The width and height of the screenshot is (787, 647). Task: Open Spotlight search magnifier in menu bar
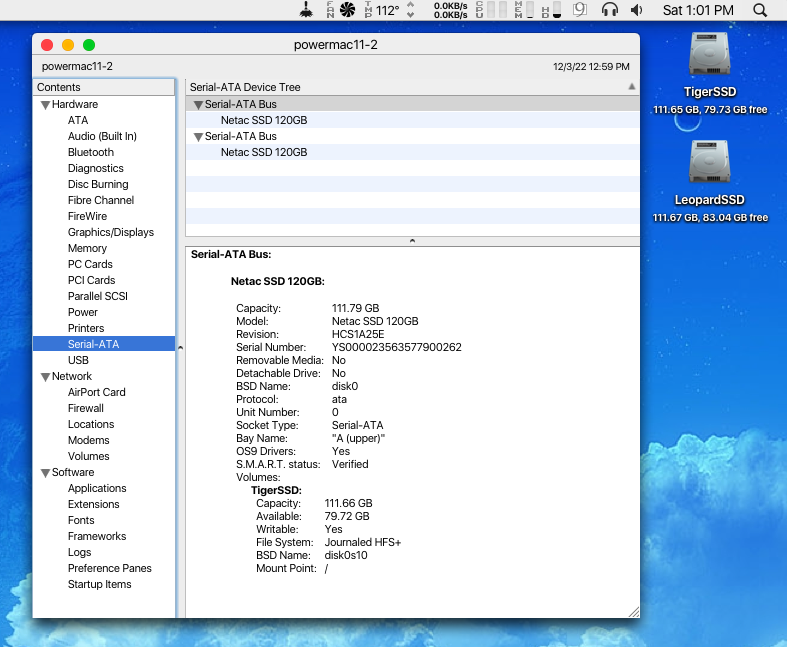[759, 10]
